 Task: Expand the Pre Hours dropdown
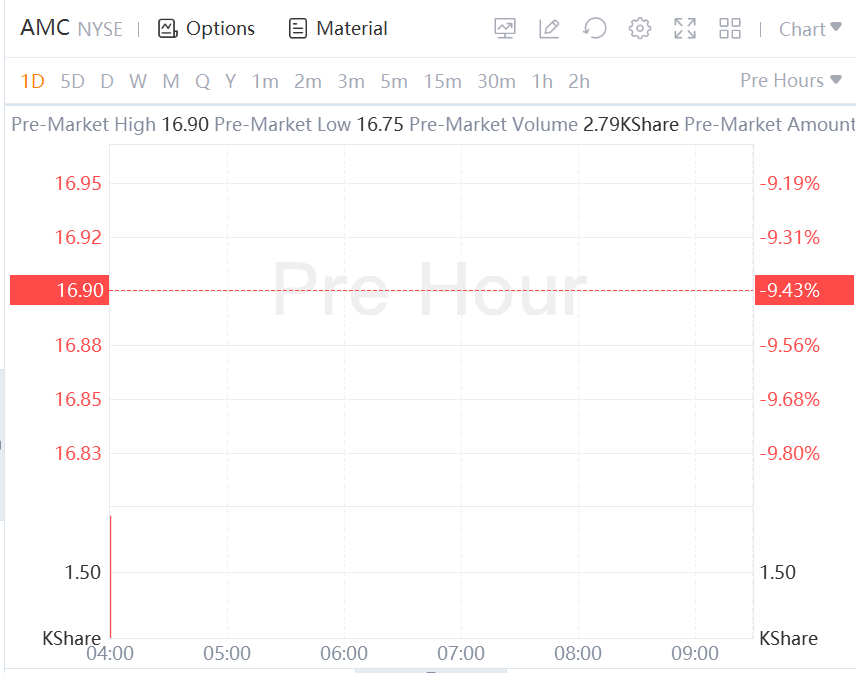tap(790, 80)
